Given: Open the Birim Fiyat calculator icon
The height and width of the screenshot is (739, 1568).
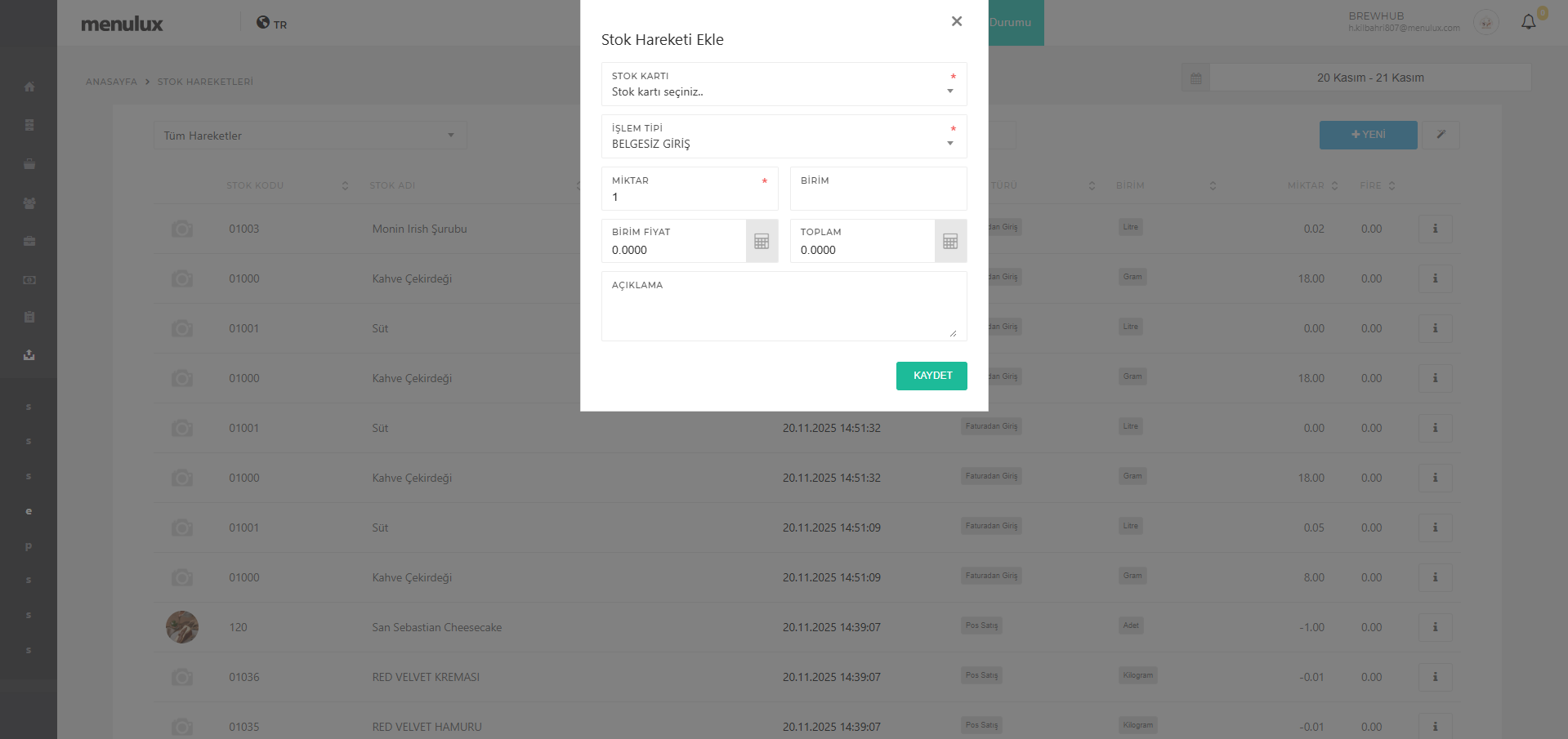Looking at the screenshot, I should point(762,241).
